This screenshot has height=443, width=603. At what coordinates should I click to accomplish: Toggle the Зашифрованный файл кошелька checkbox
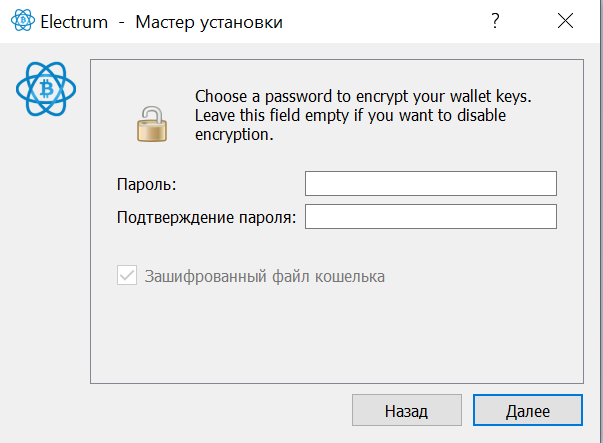tap(127, 275)
